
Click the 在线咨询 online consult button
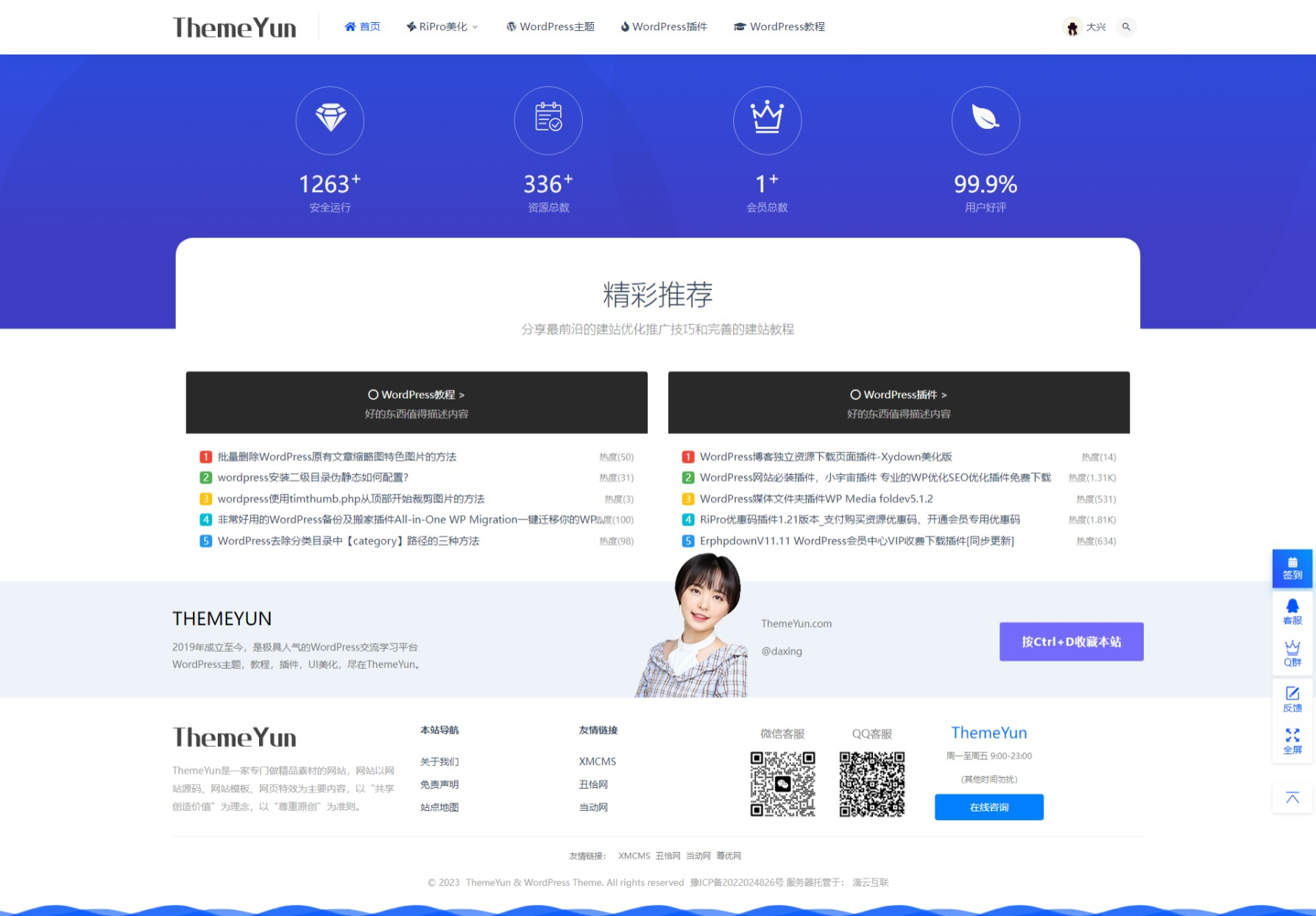tap(988, 807)
